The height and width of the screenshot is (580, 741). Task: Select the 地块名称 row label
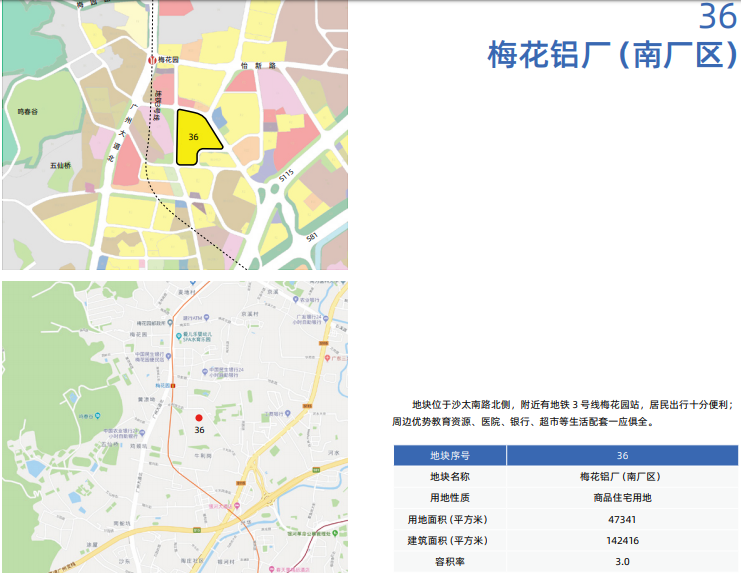[449, 476]
